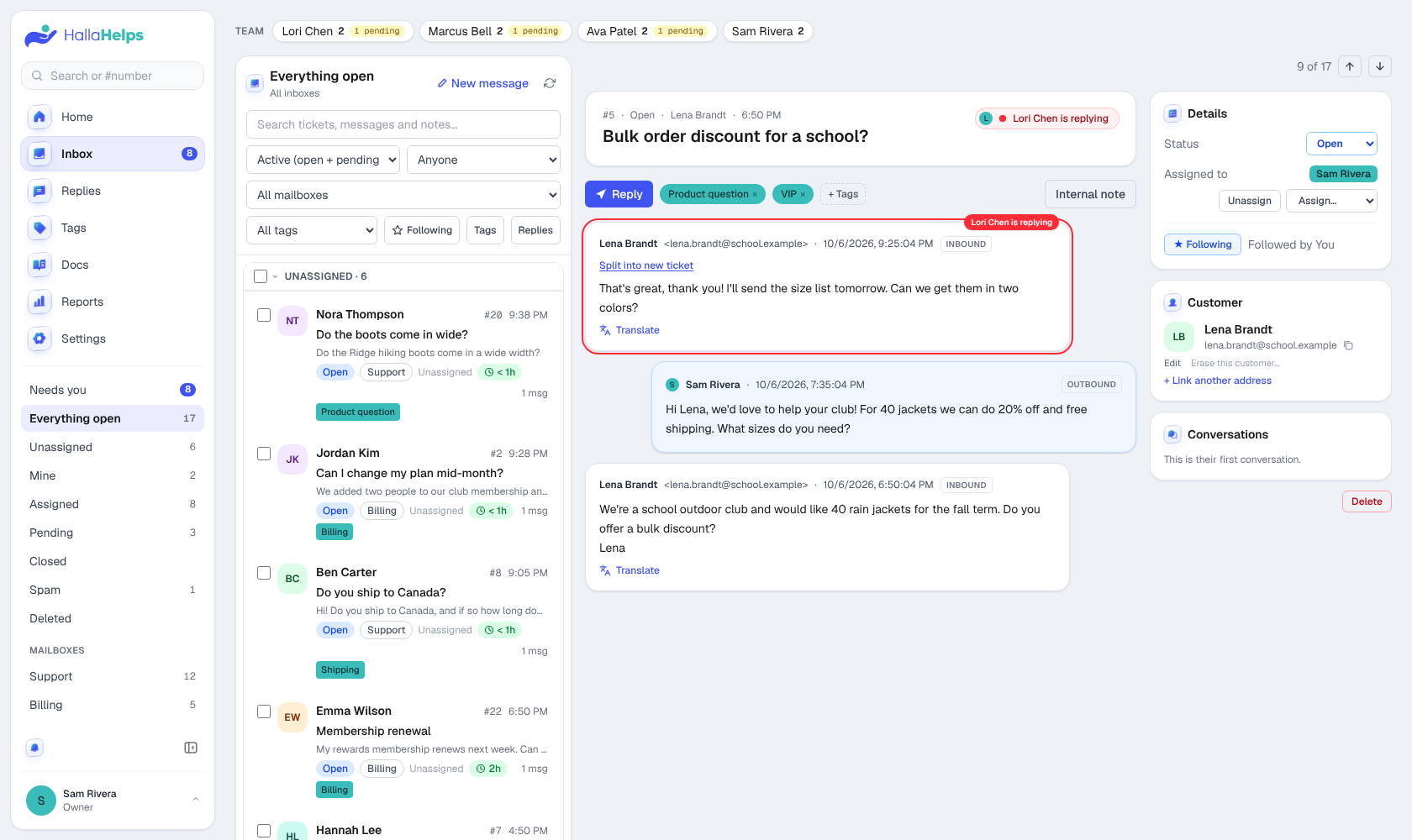1412x840 pixels.
Task: Open the Reports section icon
Action: (x=39, y=302)
